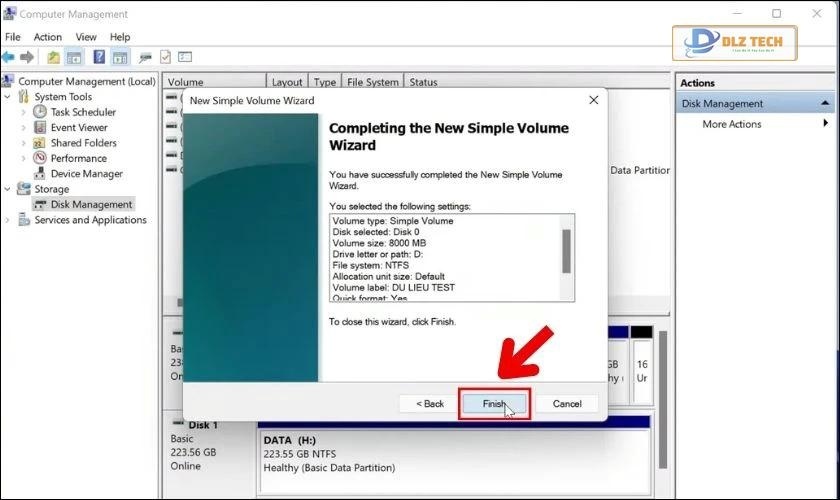Screen dimensions: 840x500
Task: Expand Services and Applications node
Action: (x=9, y=220)
